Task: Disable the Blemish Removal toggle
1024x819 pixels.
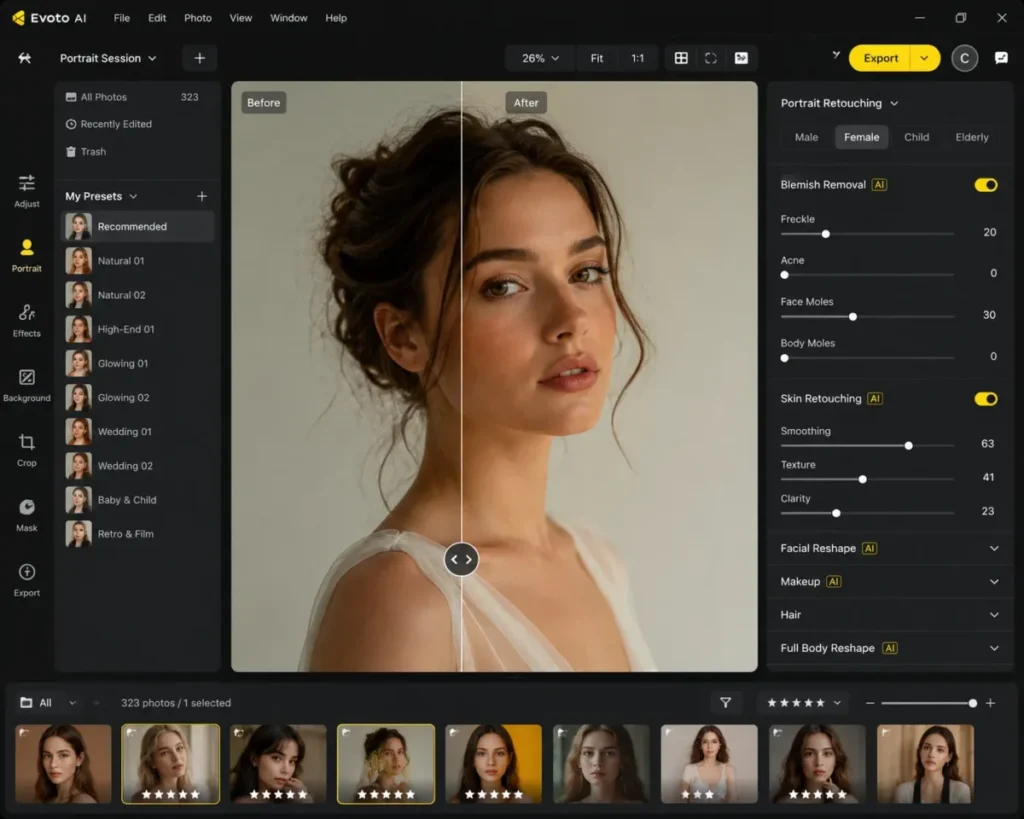Action: point(986,185)
